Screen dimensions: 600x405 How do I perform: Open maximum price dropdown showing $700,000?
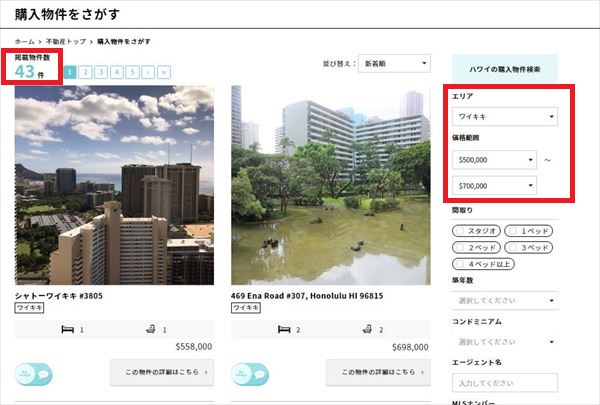[494, 186]
